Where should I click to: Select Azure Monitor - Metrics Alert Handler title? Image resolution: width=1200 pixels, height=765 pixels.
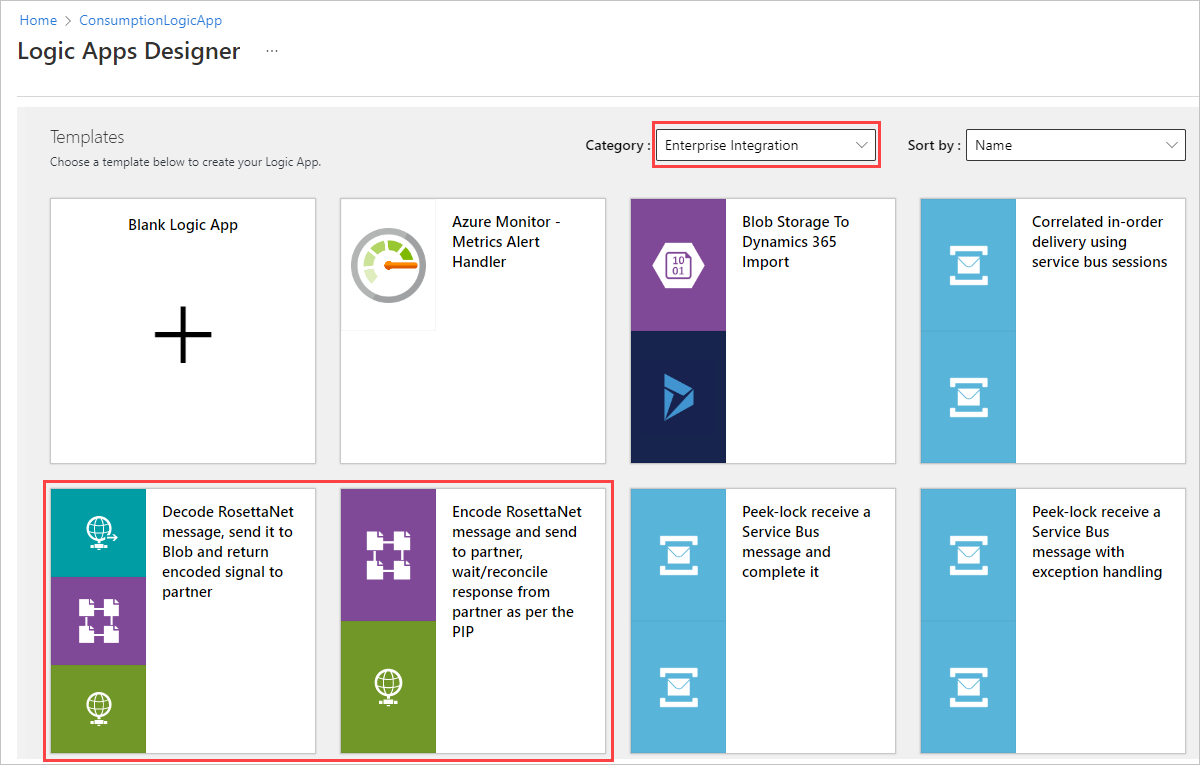click(x=505, y=242)
